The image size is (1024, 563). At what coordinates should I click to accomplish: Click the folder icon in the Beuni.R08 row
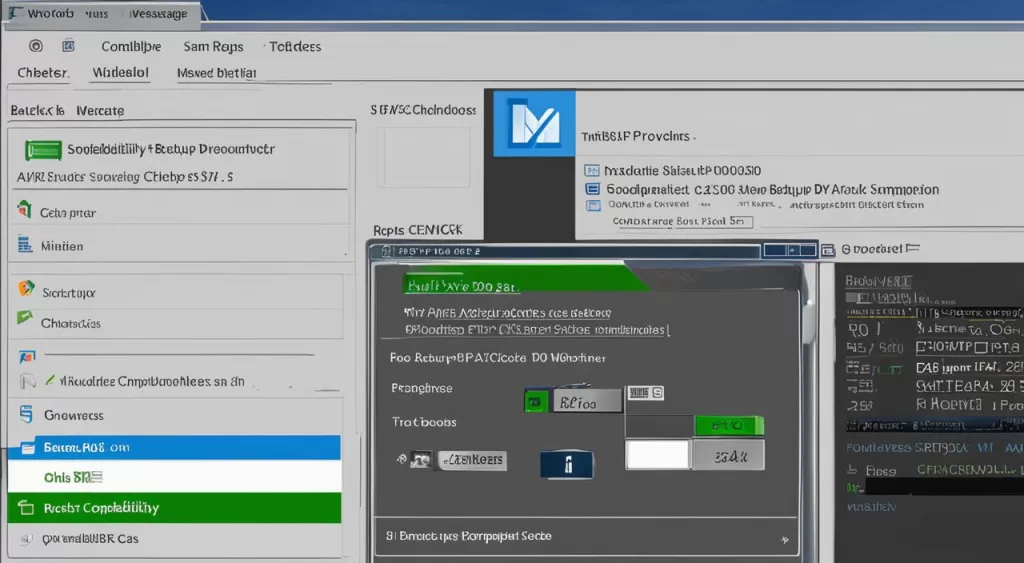pyautogui.click(x=27, y=448)
